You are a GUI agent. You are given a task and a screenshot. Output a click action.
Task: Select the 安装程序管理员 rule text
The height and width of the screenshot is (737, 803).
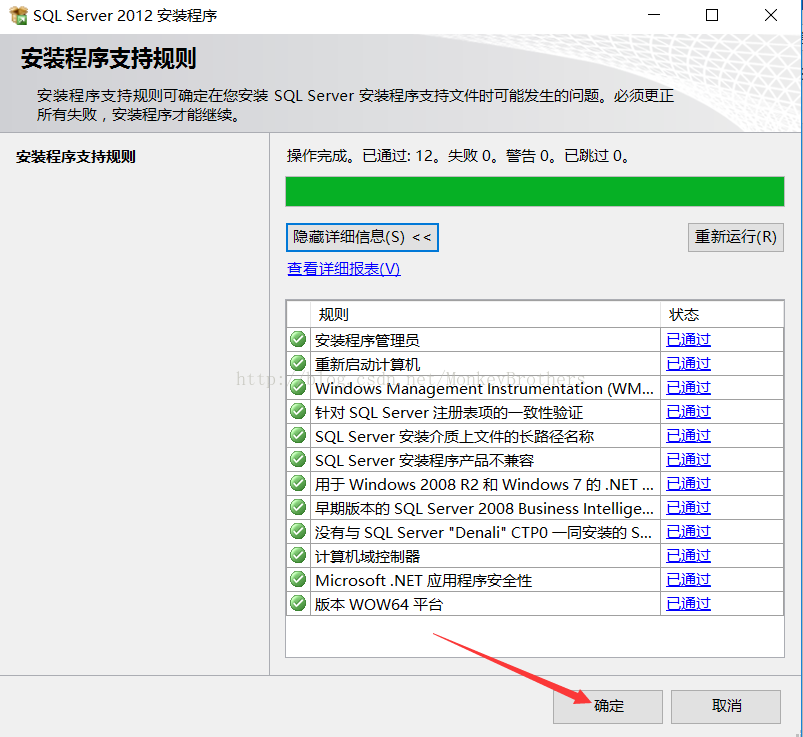(367, 340)
